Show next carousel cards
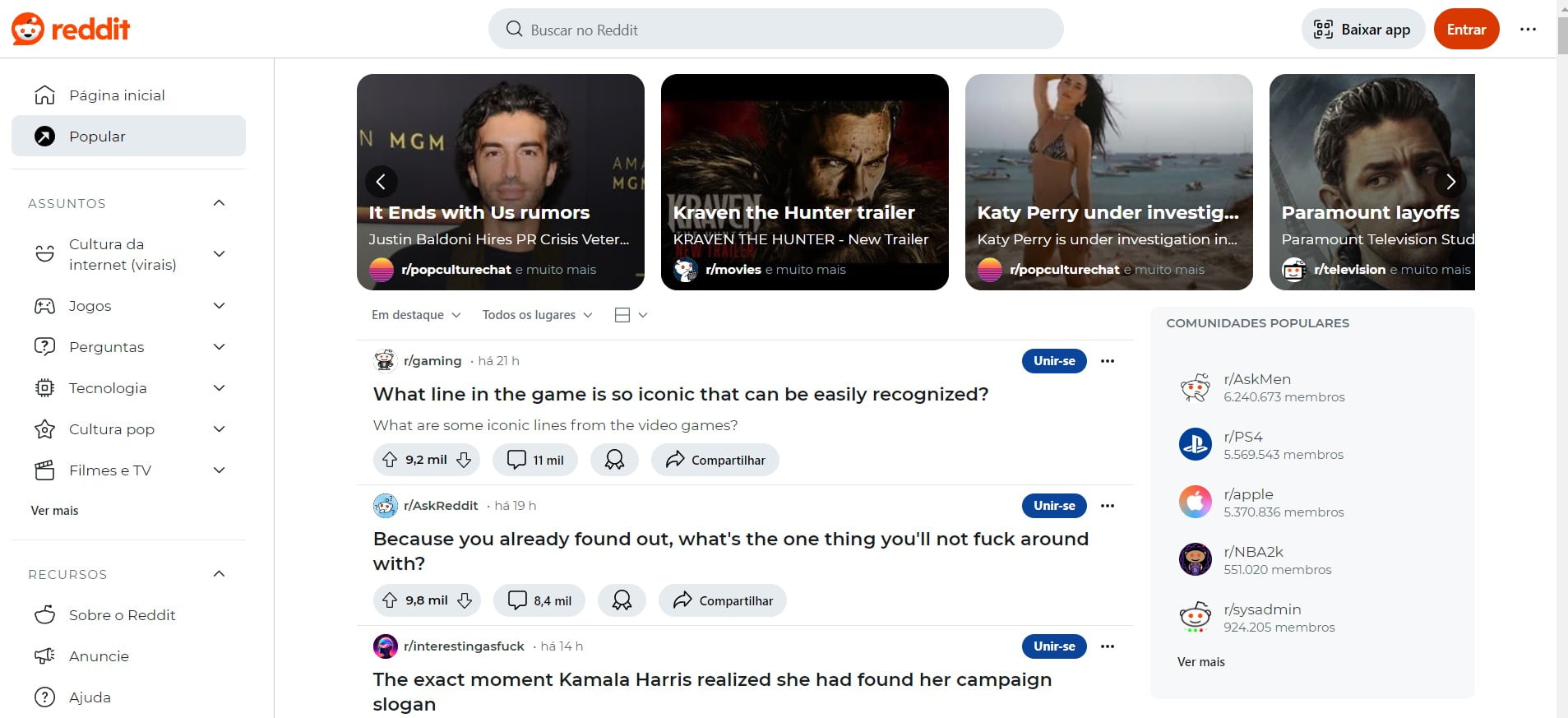 click(x=1450, y=182)
